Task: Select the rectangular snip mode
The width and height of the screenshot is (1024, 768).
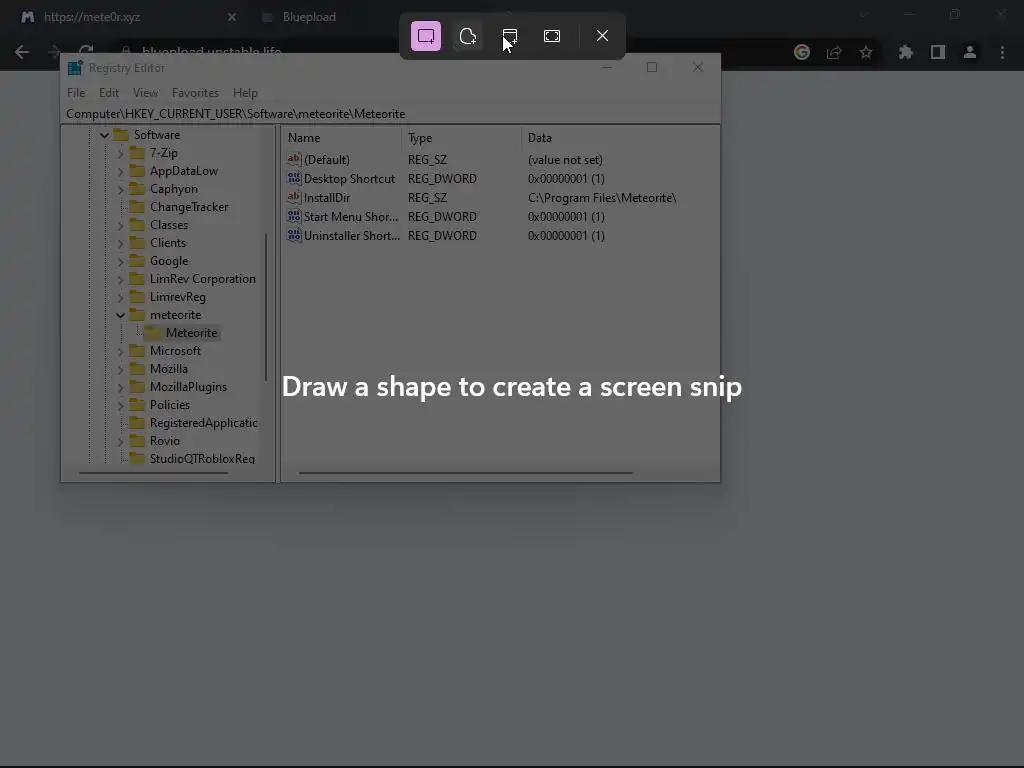Action: pyautogui.click(x=426, y=36)
